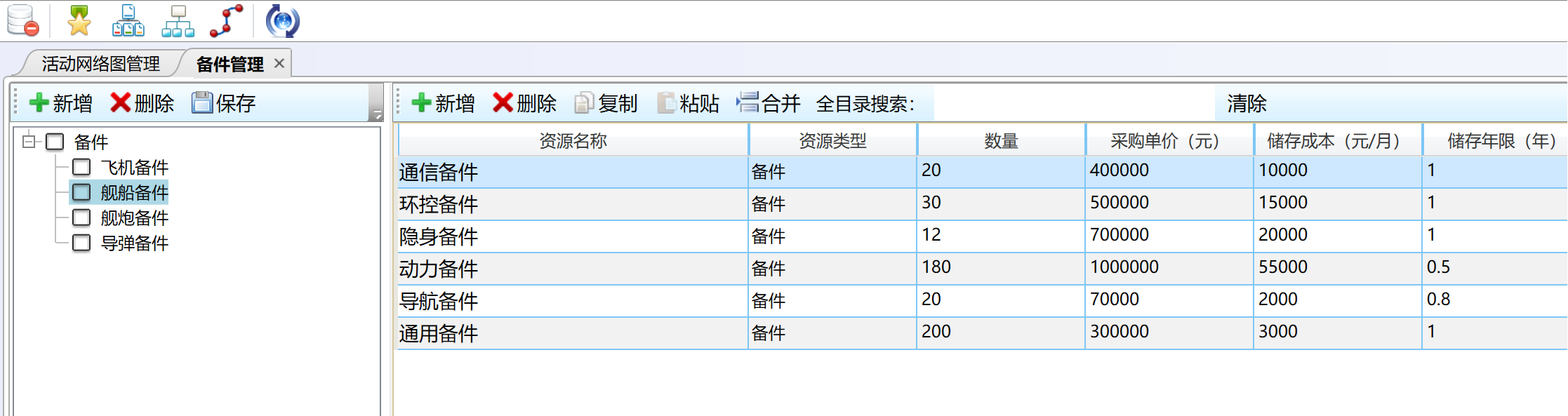Viewport: 1568px width, 416px height.
Task: Save changes with the 保存 disk button
Action: coord(224,103)
